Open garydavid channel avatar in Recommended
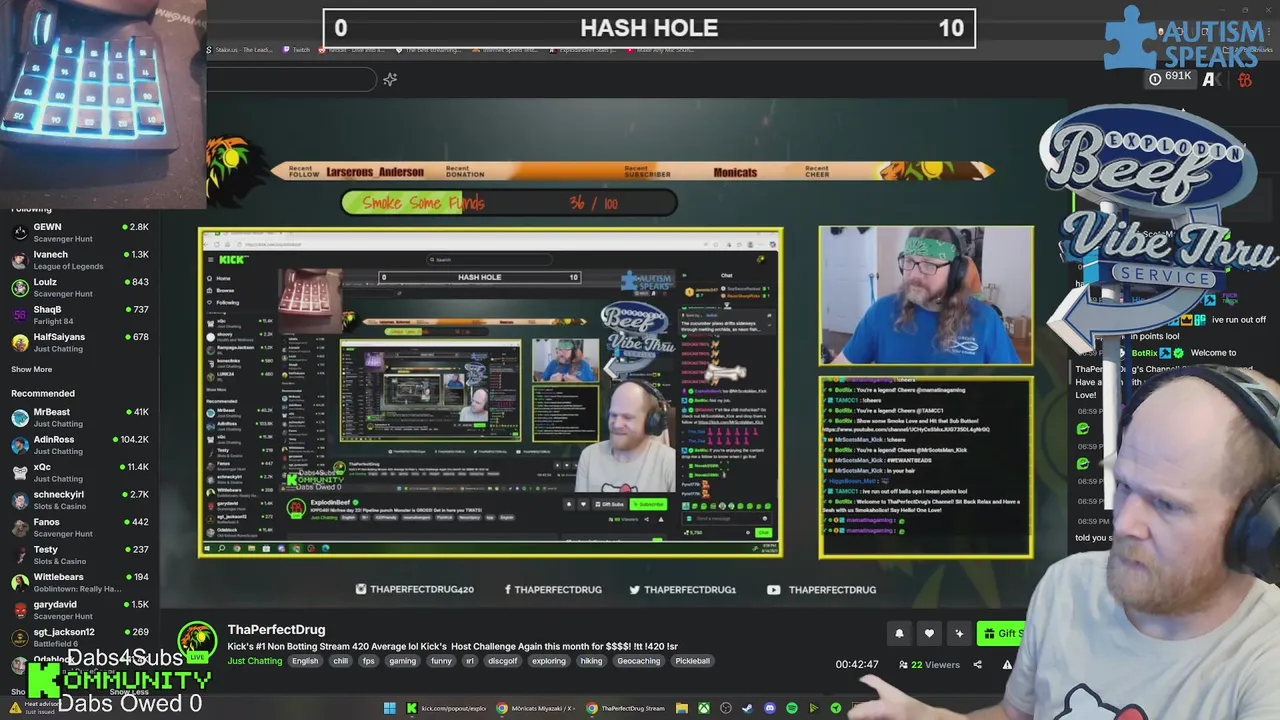The height and width of the screenshot is (720, 1280). coord(19,610)
